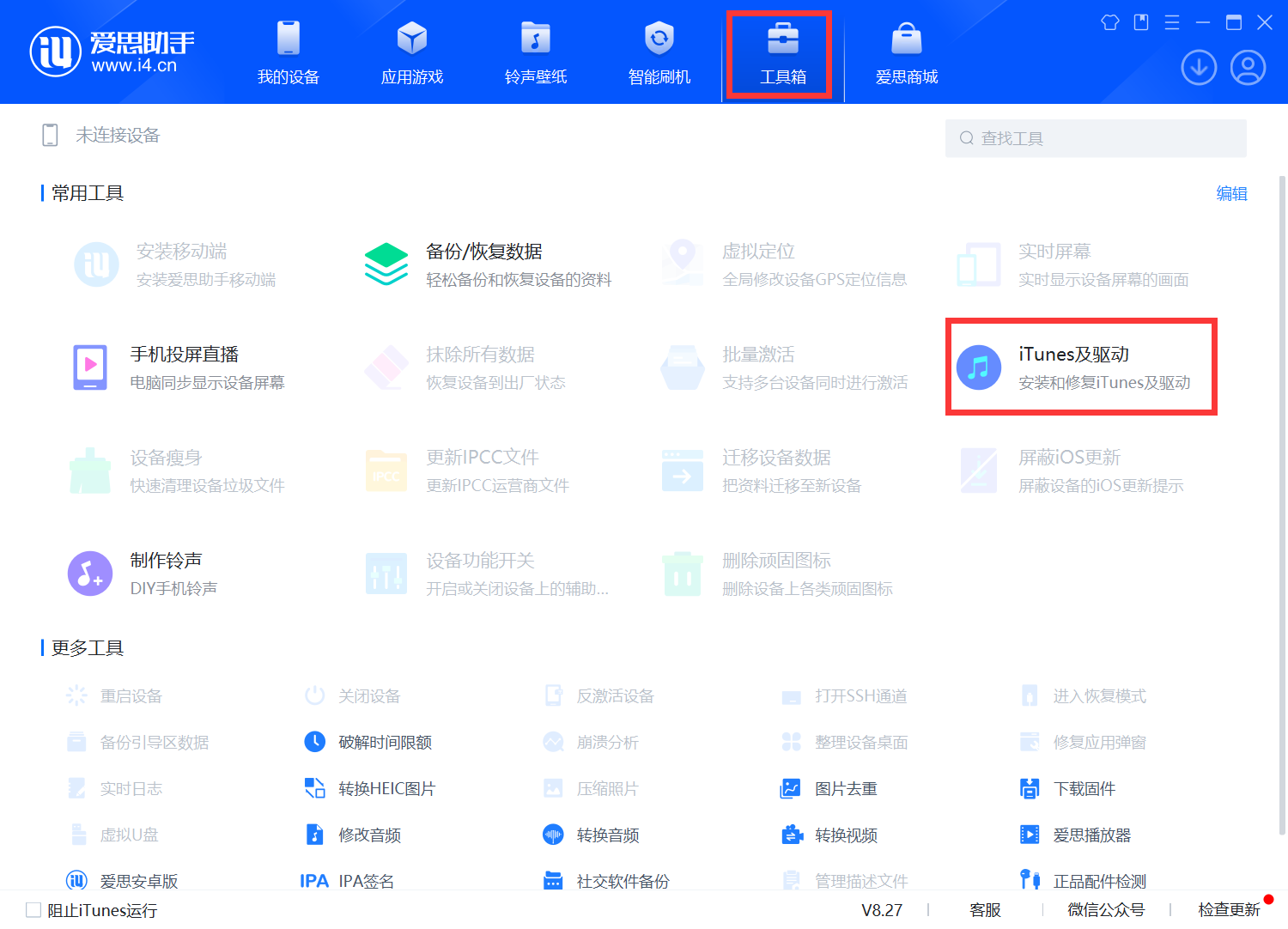This screenshot has width=1288, height=929.
Task: Click the 爱思助手 logo
Action: pyautogui.click(x=112, y=51)
